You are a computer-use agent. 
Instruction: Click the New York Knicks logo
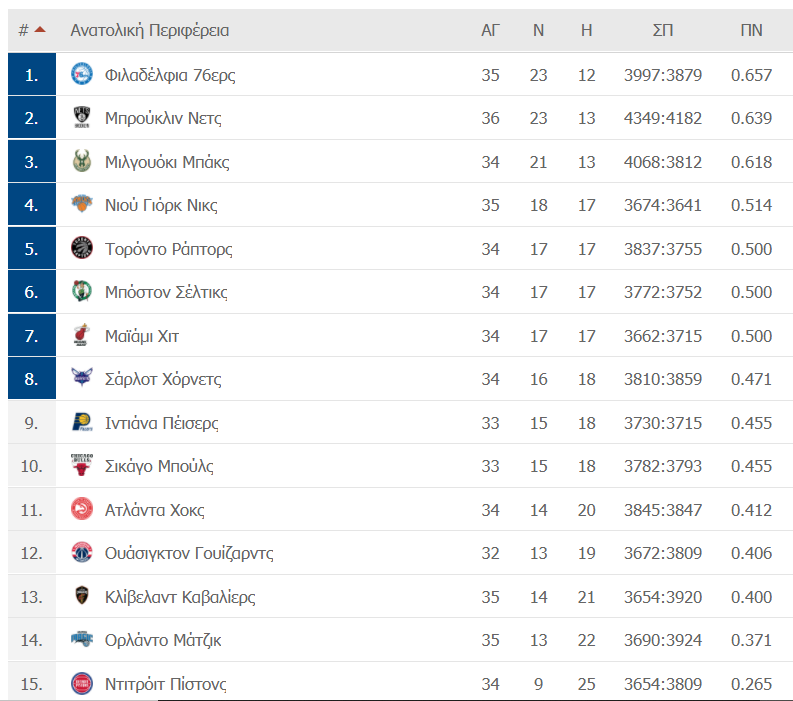(x=81, y=204)
